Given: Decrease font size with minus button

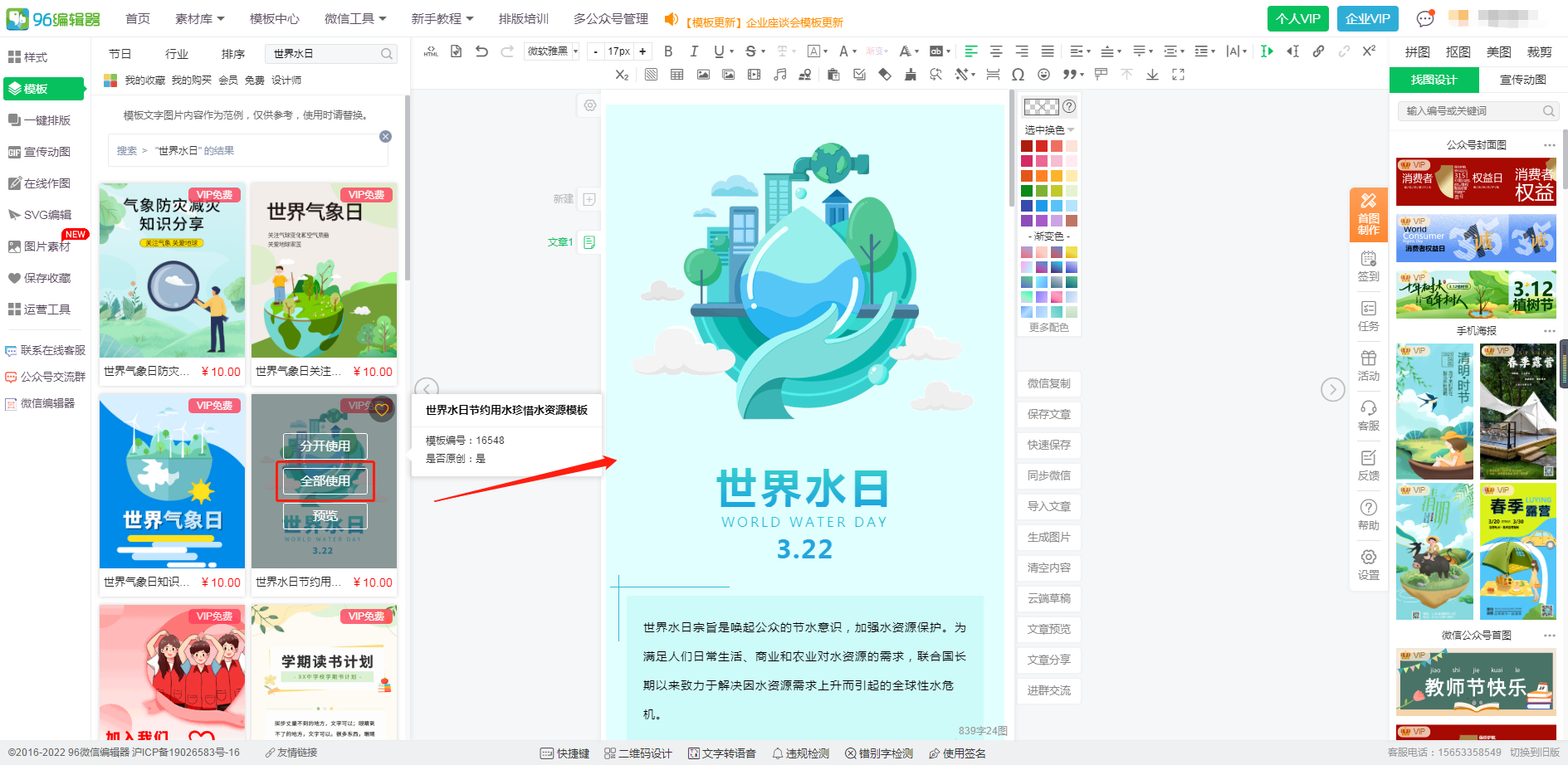Looking at the screenshot, I should (595, 51).
